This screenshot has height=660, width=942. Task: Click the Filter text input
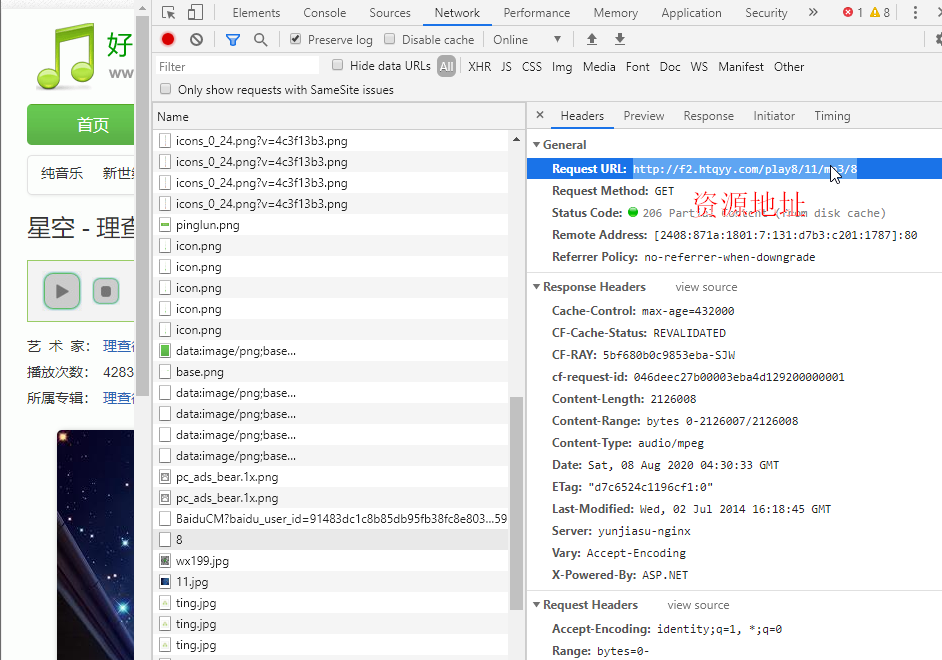pos(237,67)
